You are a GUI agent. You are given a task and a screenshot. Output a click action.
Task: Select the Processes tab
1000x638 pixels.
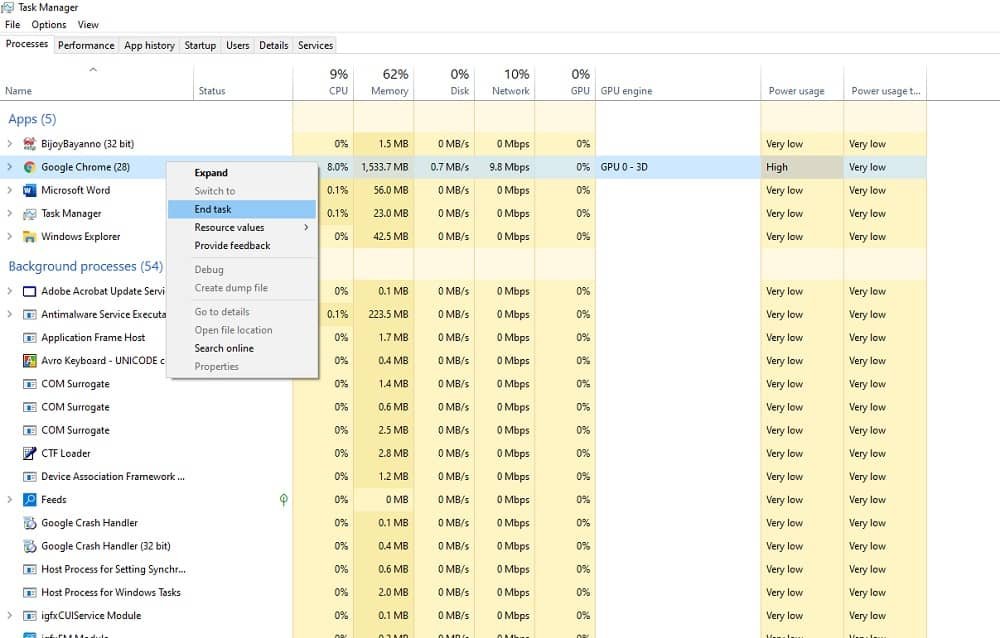click(x=27, y=44)
